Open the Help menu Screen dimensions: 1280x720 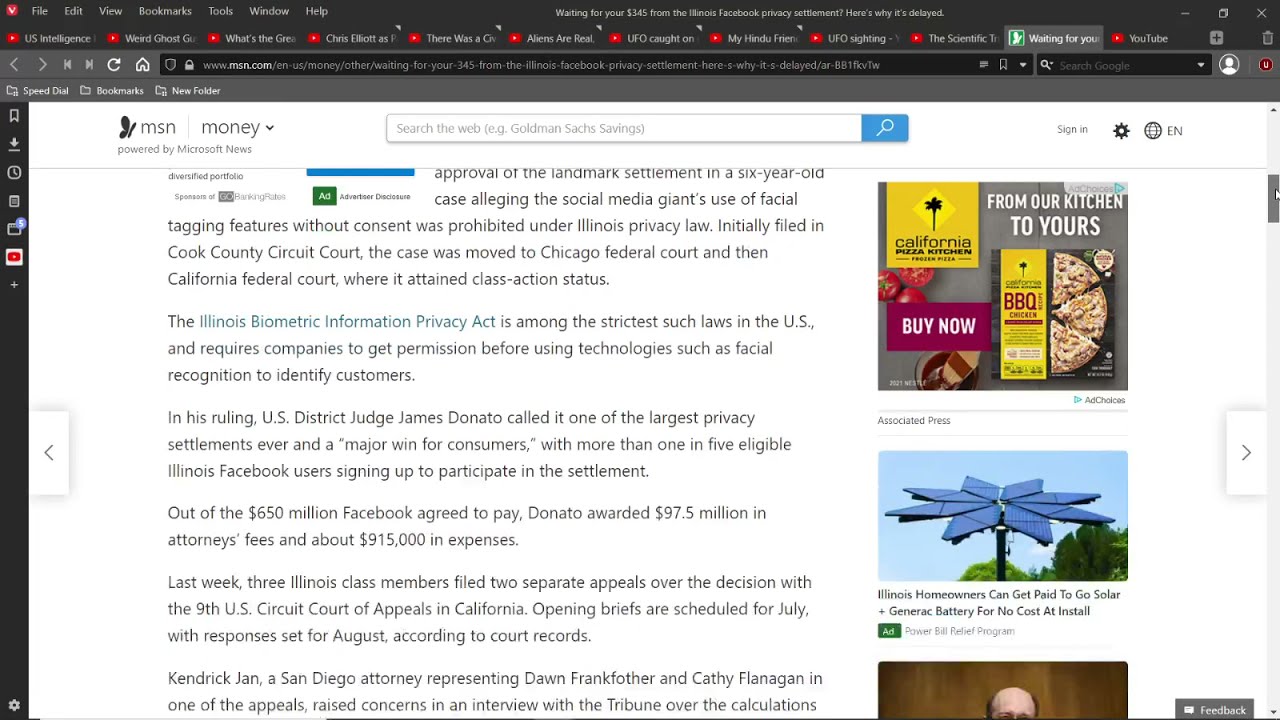317,11
